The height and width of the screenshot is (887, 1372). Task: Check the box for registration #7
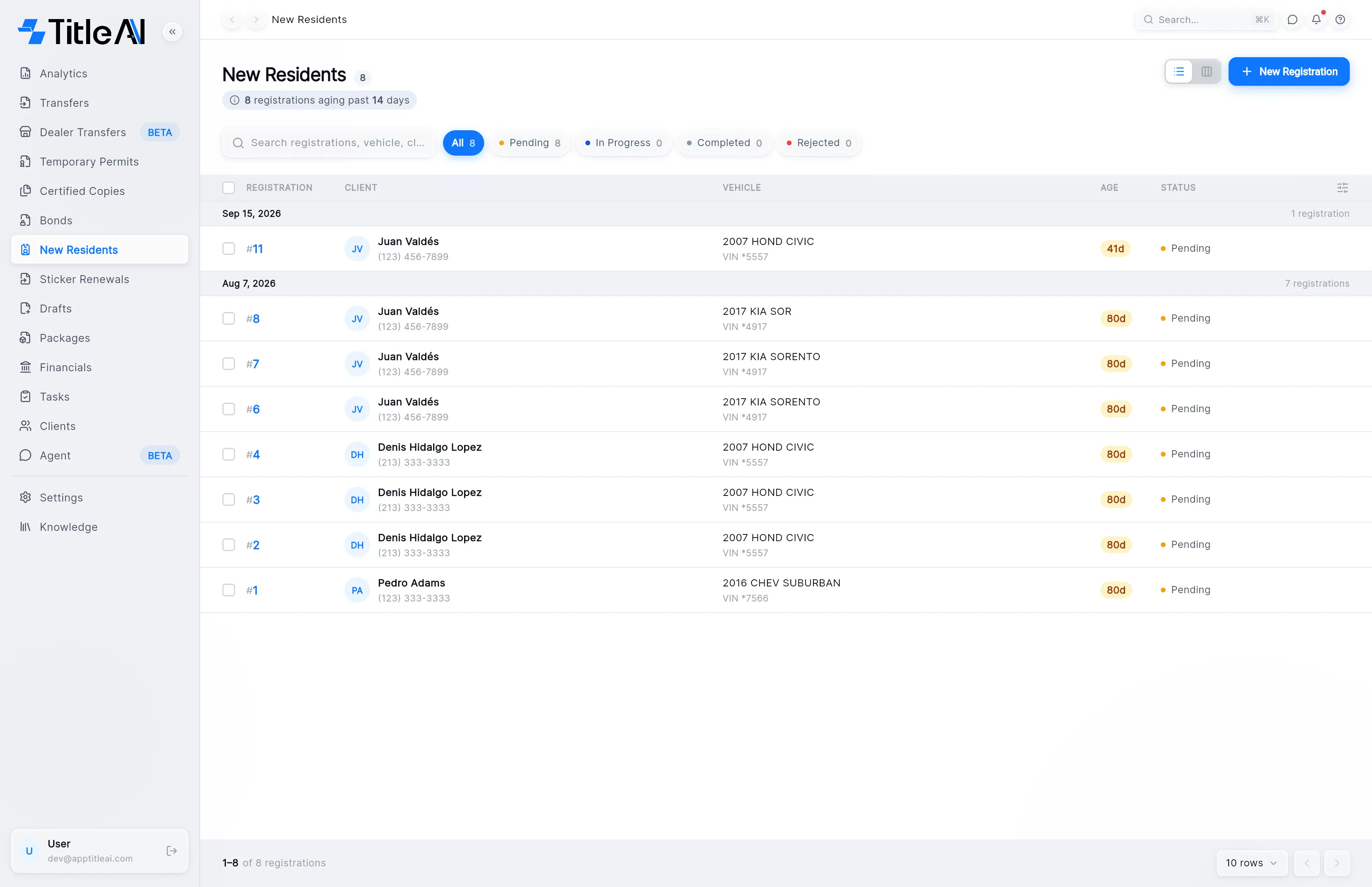tap(229, 363)
